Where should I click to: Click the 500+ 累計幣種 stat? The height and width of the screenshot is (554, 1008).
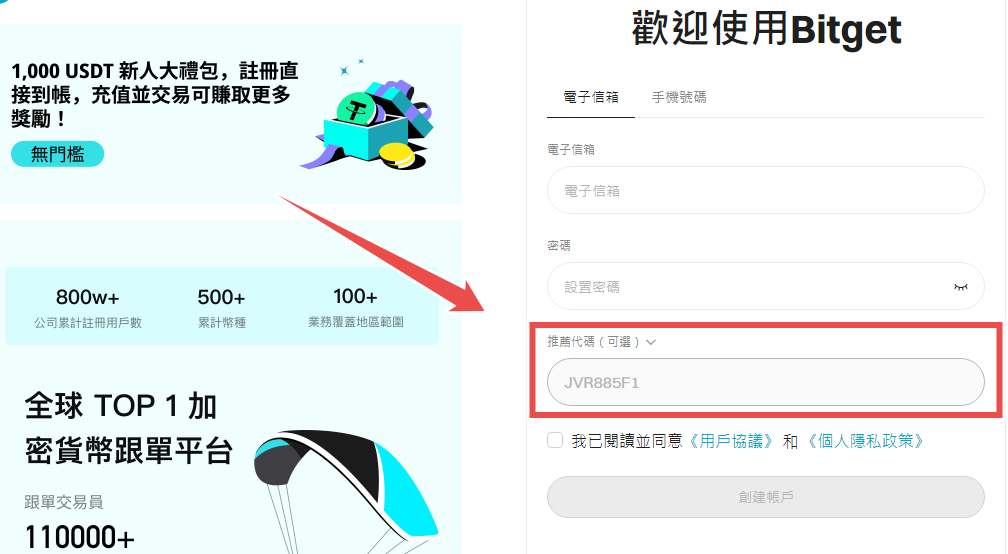(221, 308)
